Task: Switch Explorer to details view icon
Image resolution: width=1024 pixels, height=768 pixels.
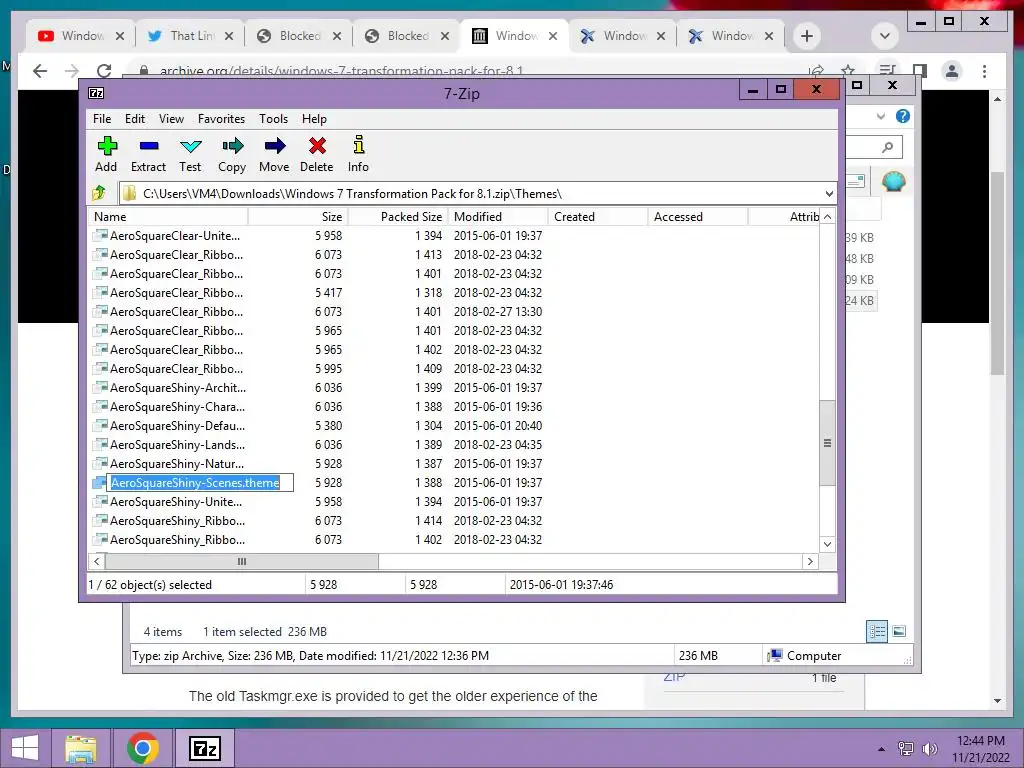Action: 876,631
